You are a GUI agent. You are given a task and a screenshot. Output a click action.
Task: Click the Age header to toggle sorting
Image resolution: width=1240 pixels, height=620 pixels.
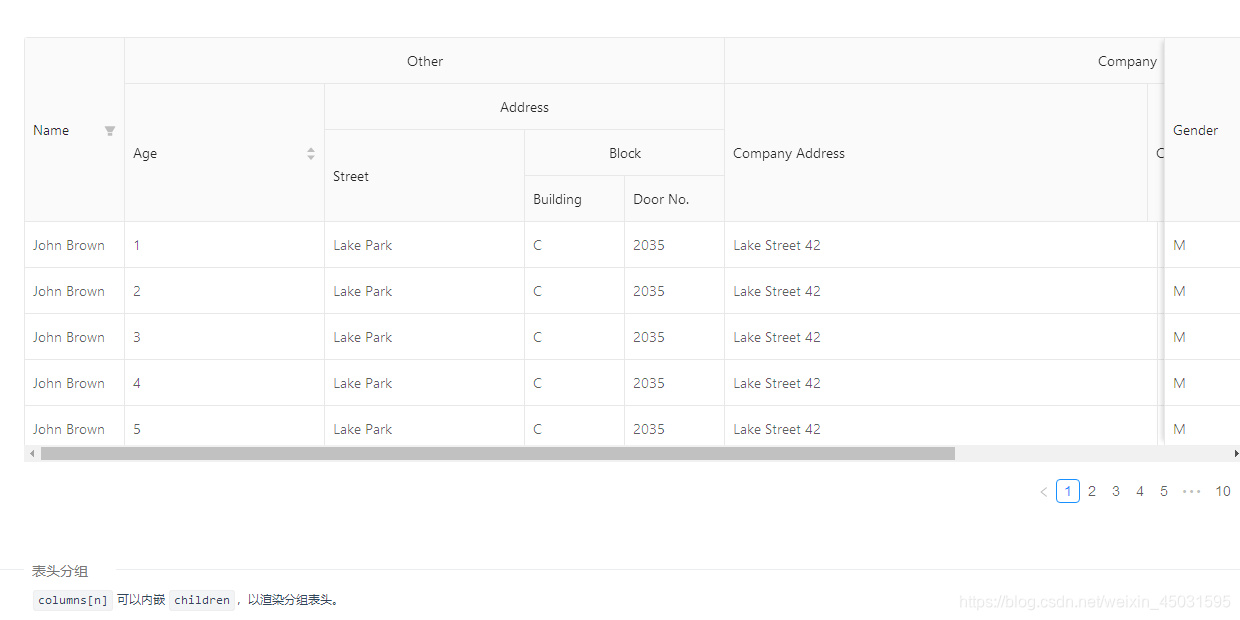pos(145,153)
